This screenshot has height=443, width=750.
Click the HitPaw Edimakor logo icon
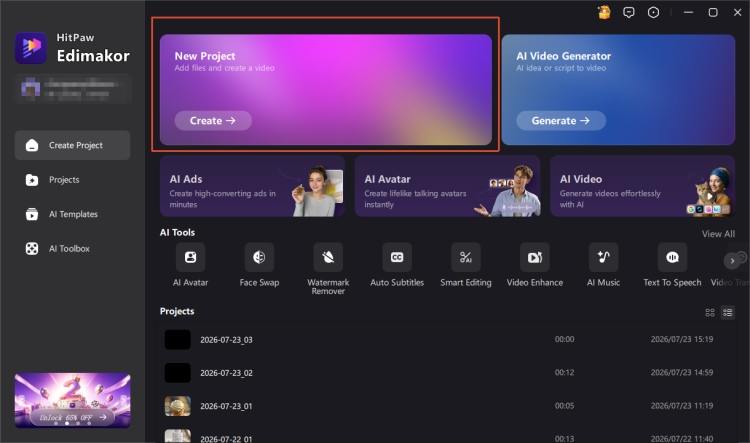(x=31, y=48)
